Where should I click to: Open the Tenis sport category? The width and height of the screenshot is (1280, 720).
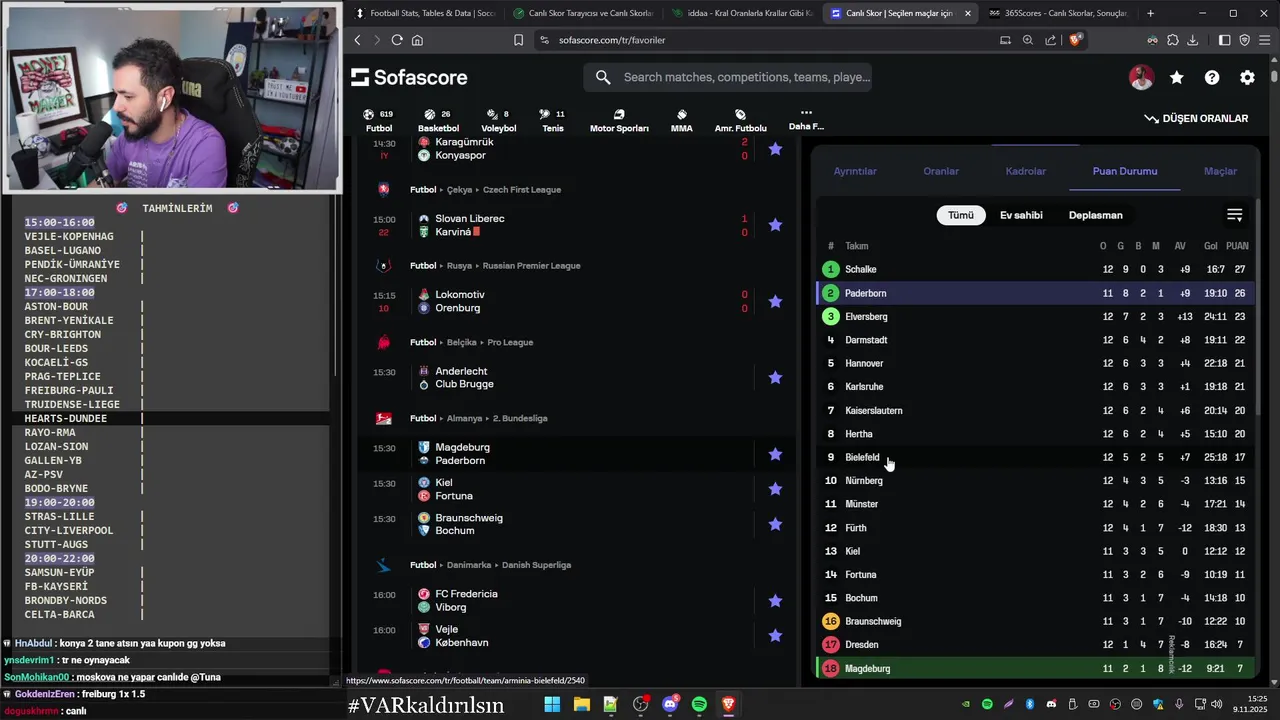pyautogui.click(x=553, y=120)
